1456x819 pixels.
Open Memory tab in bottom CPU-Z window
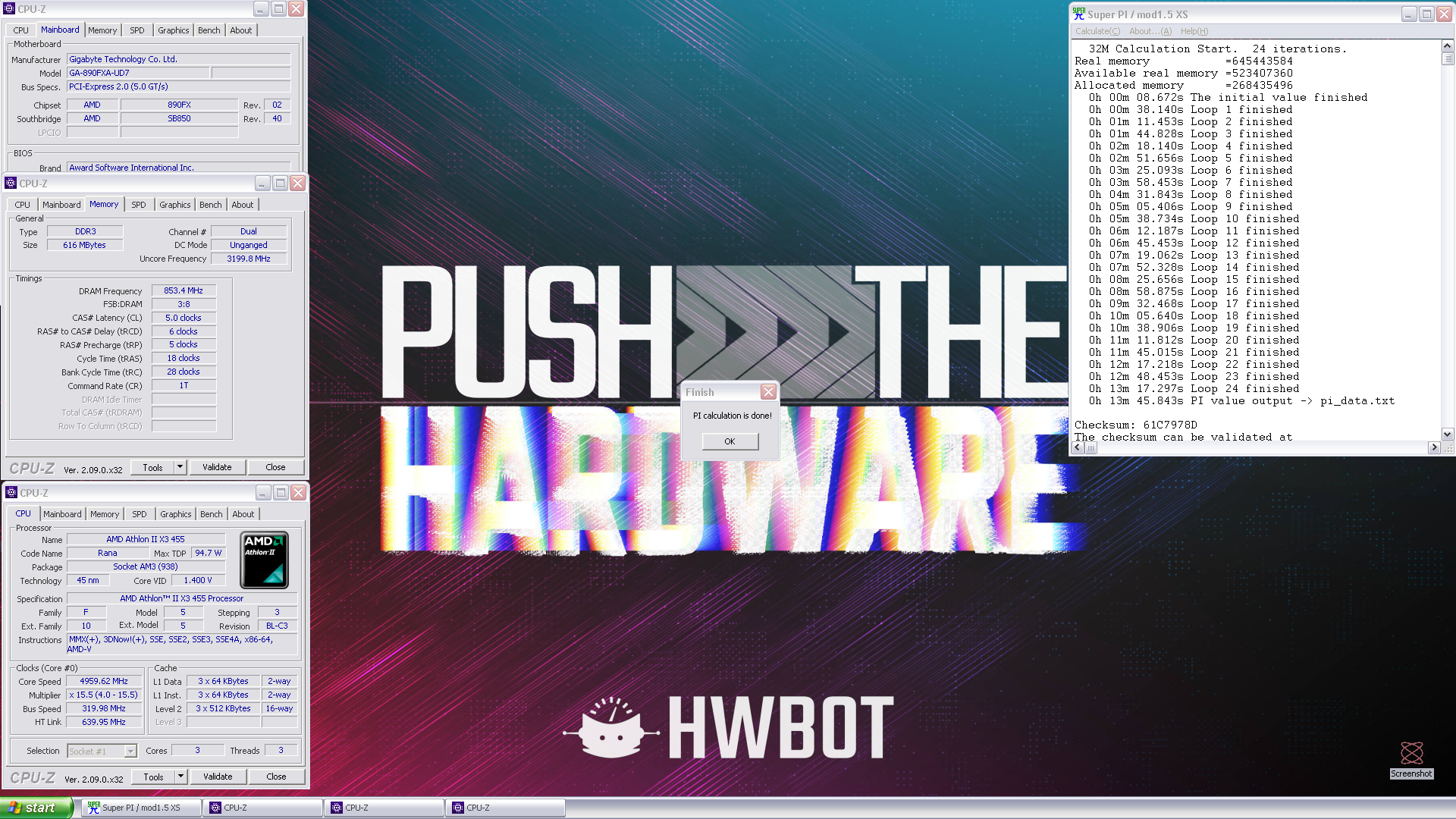click(105, 514)
